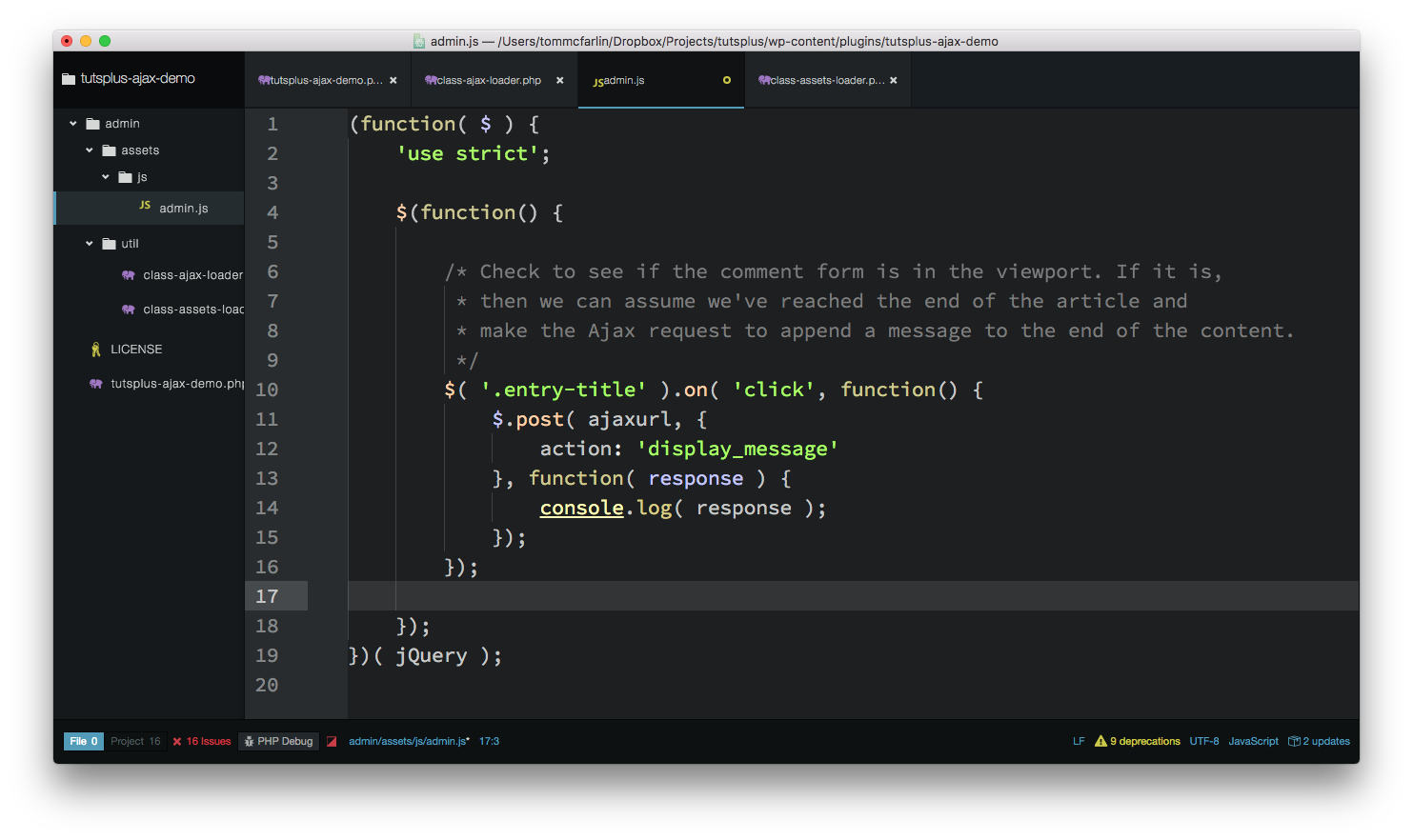Collapse the util folder
Screen dimensions: 1413x840
coord(90,244)
